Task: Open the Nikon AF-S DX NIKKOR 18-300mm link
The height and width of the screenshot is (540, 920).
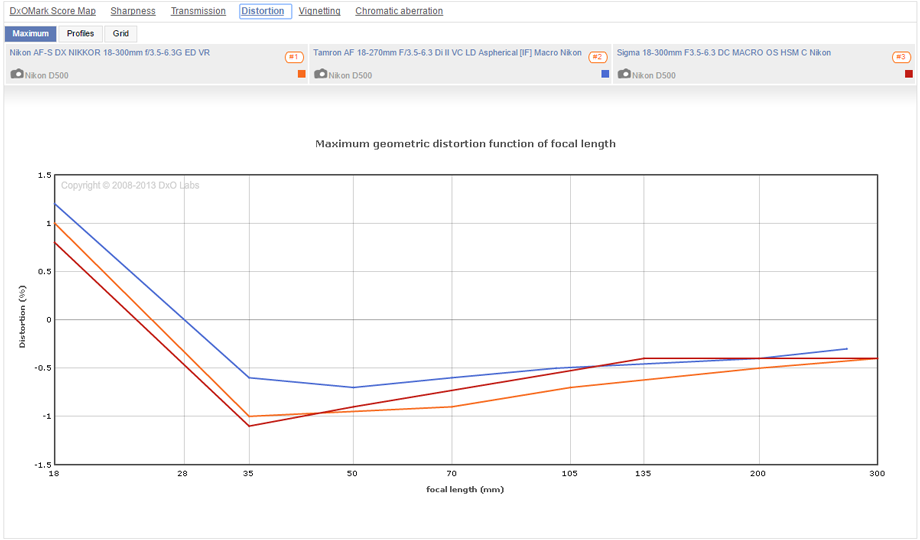Action: point(110,52)
